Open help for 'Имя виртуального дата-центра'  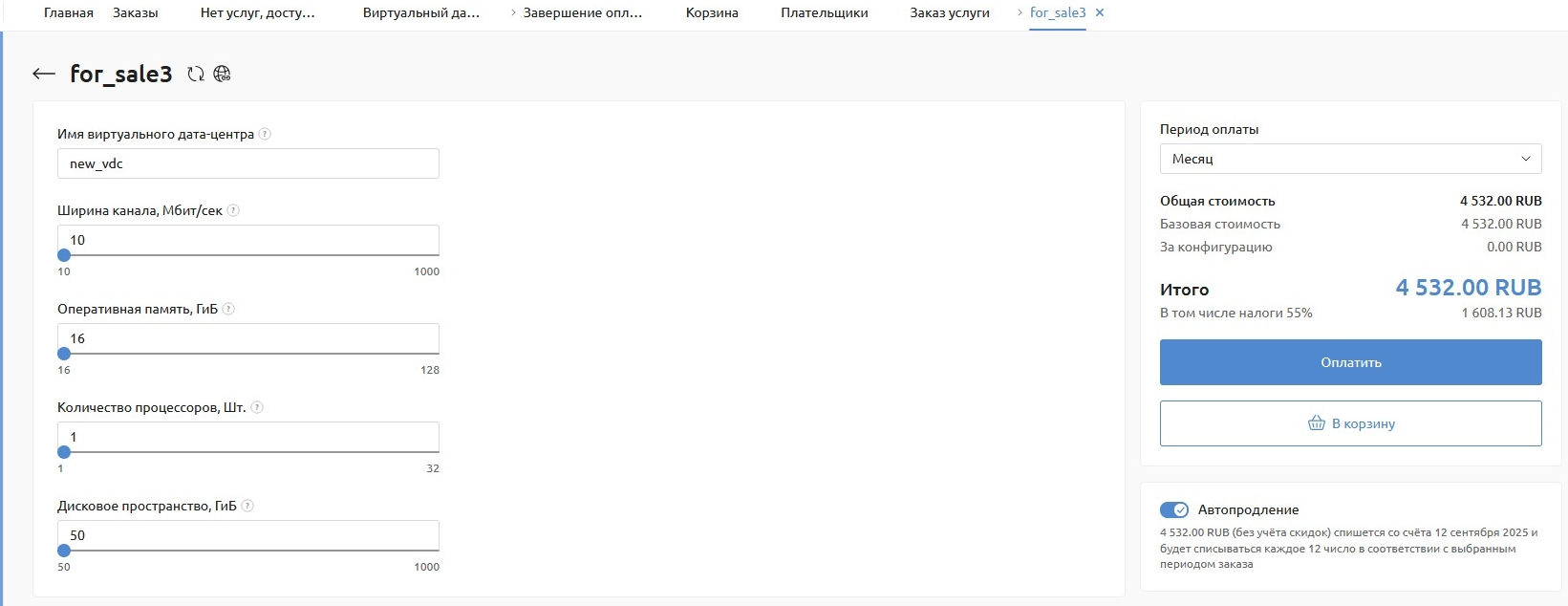(x=265, y=134)
